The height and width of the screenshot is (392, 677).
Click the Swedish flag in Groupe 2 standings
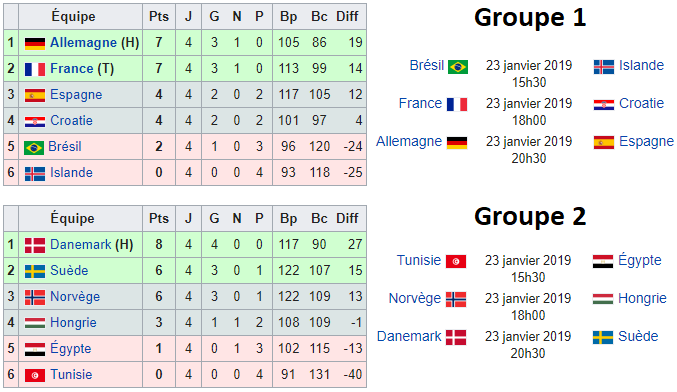(35, 271)
